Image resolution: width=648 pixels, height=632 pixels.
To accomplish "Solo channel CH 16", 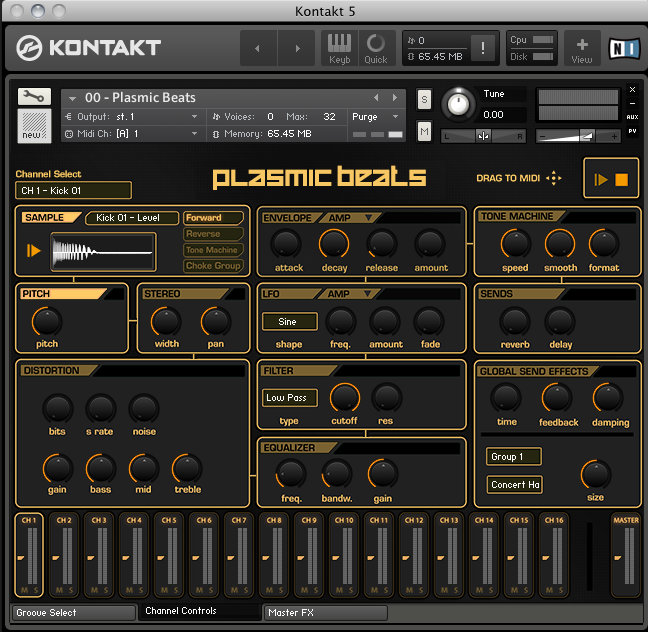I will (560, 590).
